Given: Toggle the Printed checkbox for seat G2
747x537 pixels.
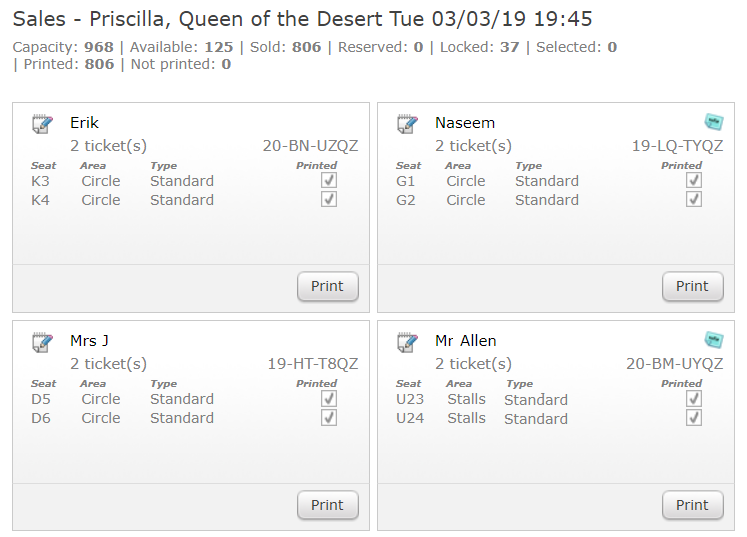Looking at the screenshot, I should (x=694, y=199).
